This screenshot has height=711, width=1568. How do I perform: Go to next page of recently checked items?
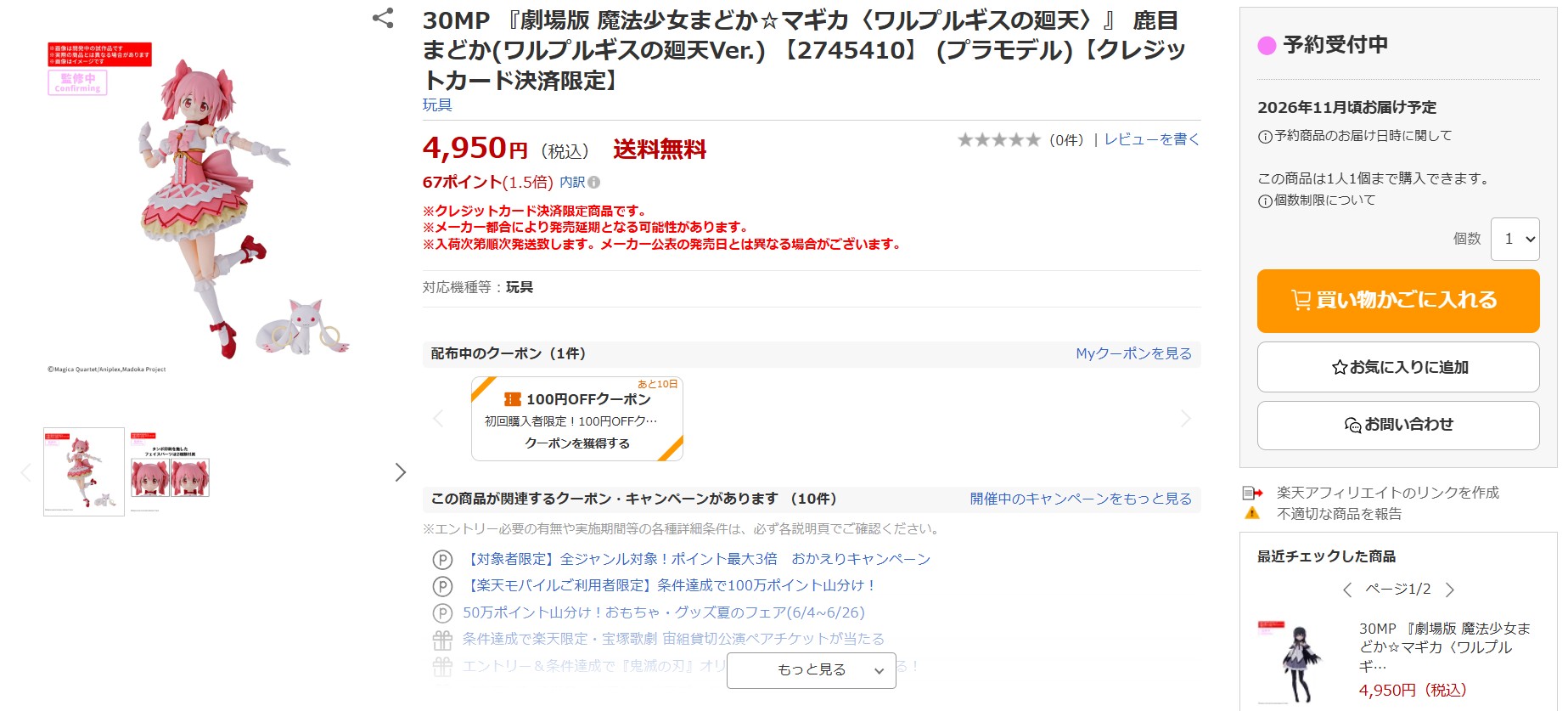pyautogui.click(x=1450, y=590)
